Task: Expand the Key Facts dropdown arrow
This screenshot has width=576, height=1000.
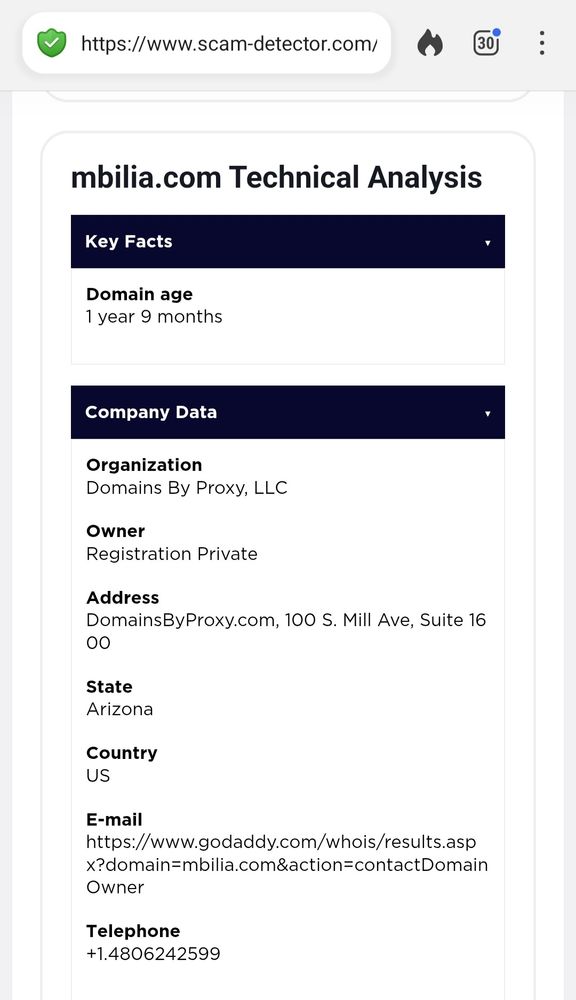Action: pyautogui.click(x=487, y=242)
